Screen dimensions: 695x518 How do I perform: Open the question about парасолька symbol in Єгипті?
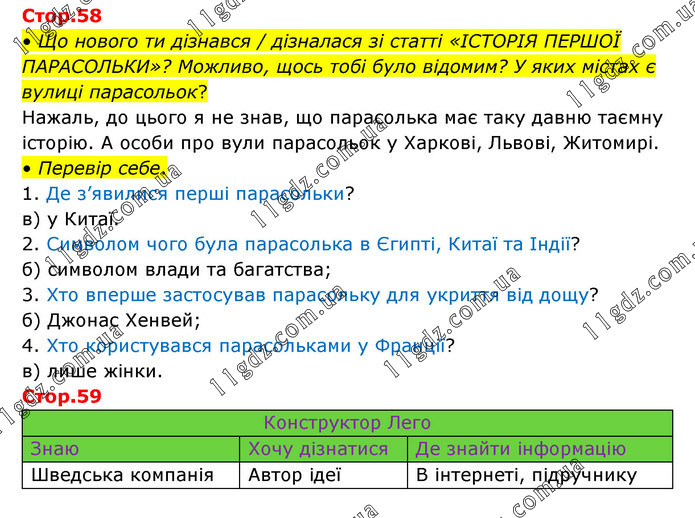[308, 243]
